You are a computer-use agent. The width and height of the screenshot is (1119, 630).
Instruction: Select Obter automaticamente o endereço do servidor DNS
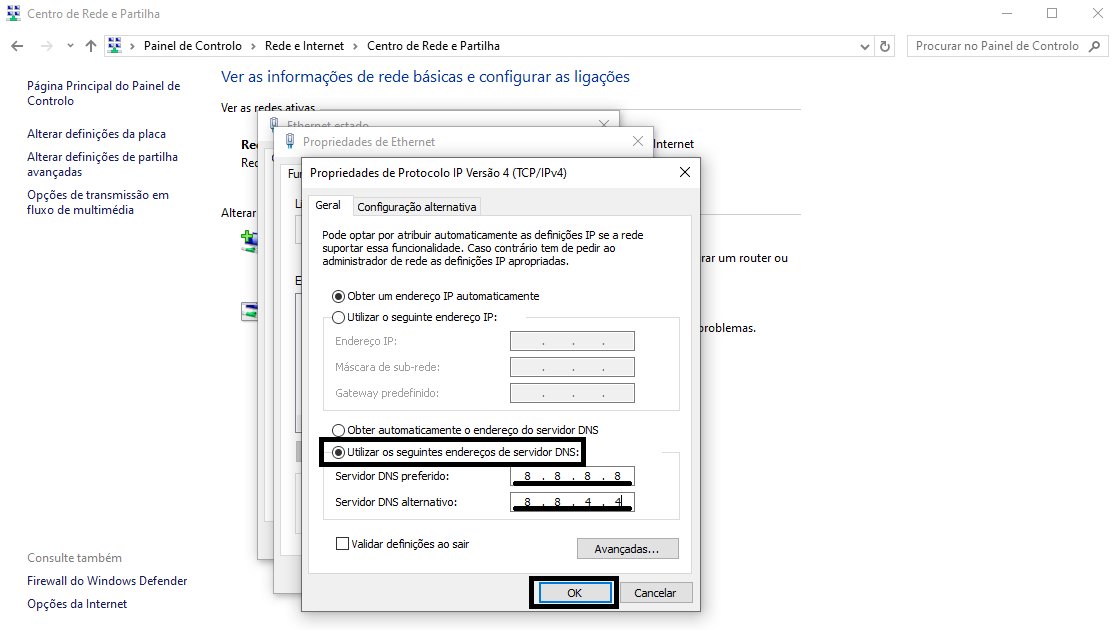(339, 430)
